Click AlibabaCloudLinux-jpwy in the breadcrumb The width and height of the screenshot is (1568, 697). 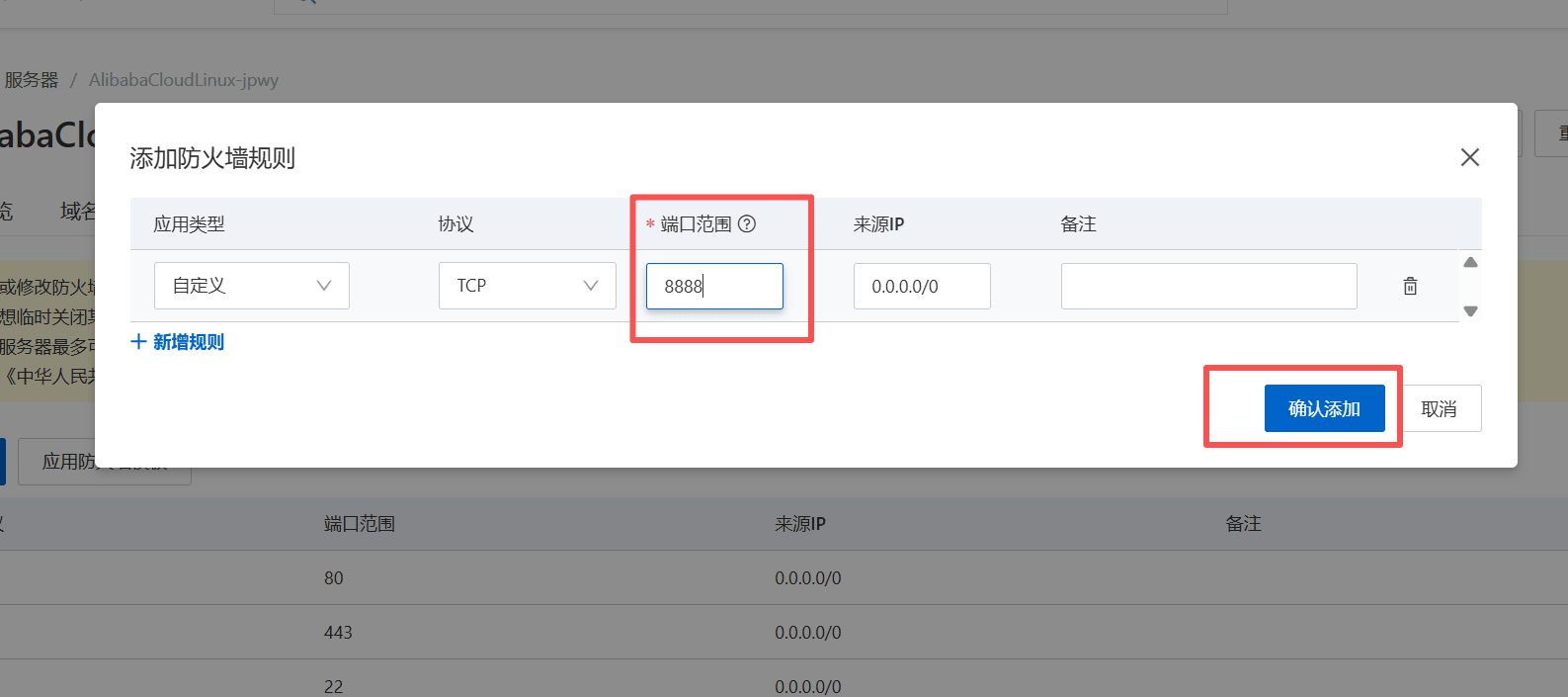pos(184,80)
